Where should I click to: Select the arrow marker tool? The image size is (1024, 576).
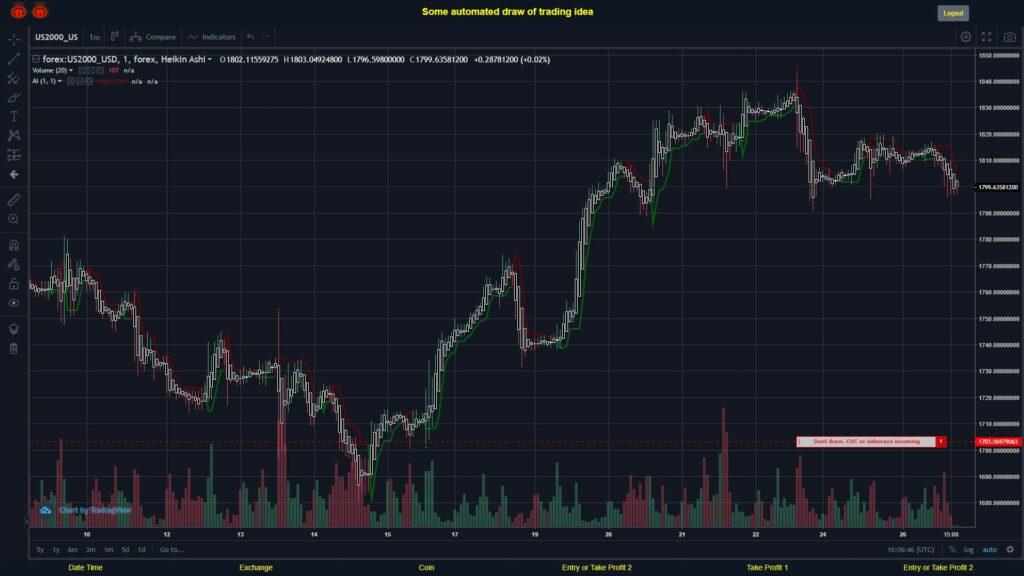[14, 174]
